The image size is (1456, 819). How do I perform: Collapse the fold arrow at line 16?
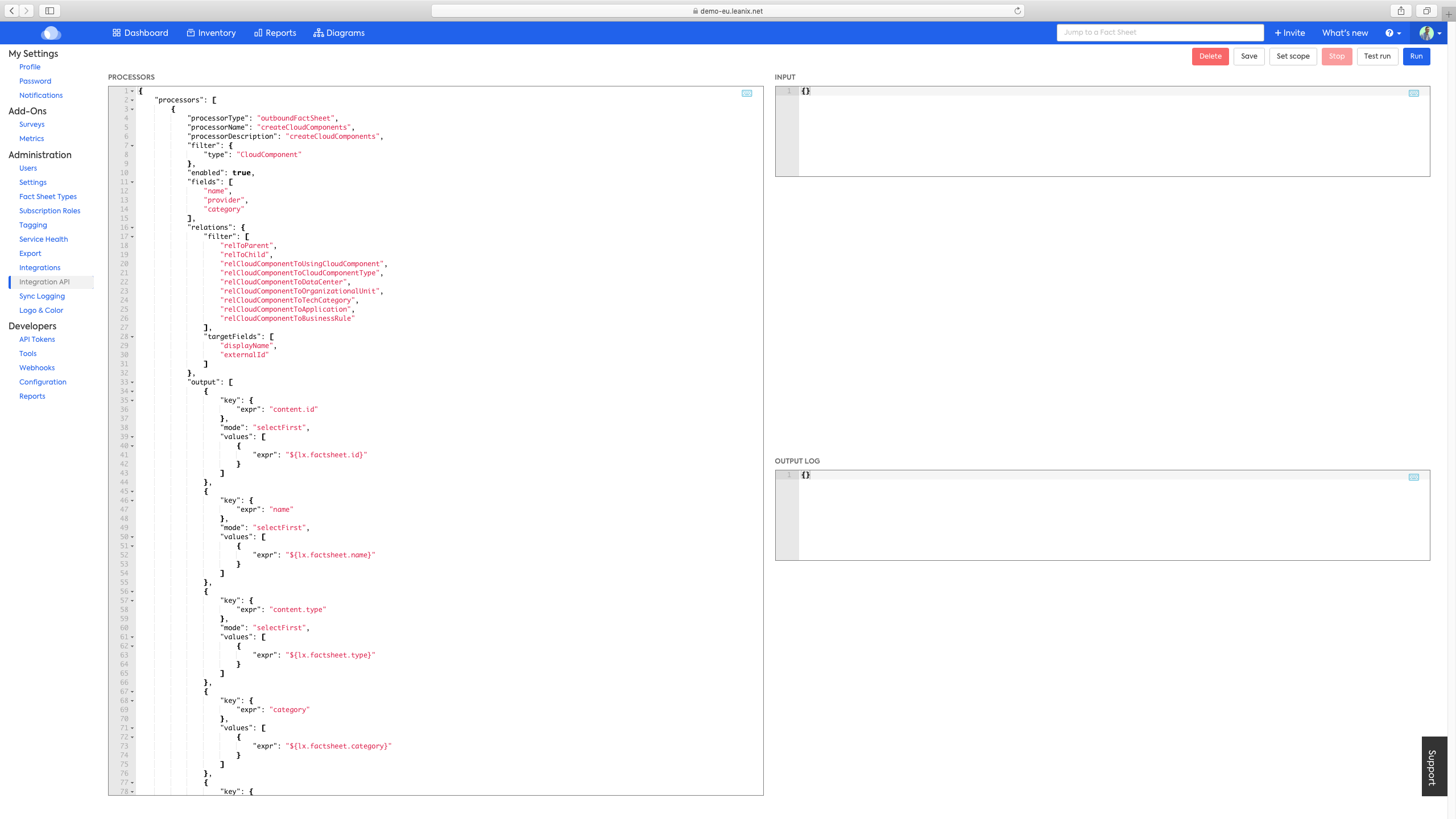coord(133,227)
